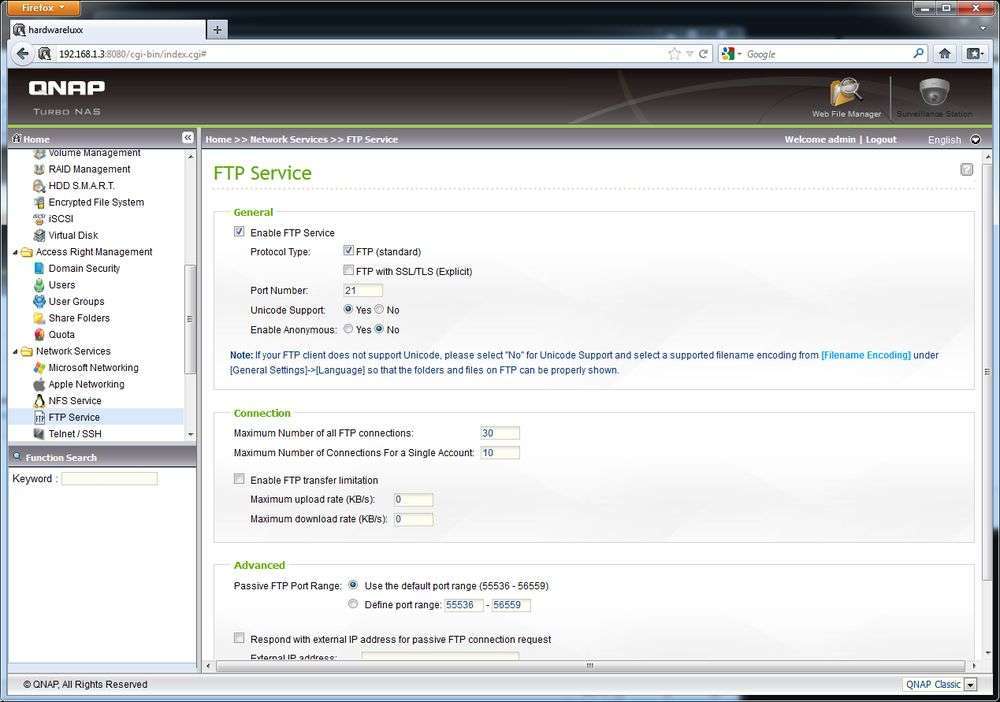This screenshot has width=1000, height=702.
Task: Click the Users icon
Action: (x=39, y=285)
